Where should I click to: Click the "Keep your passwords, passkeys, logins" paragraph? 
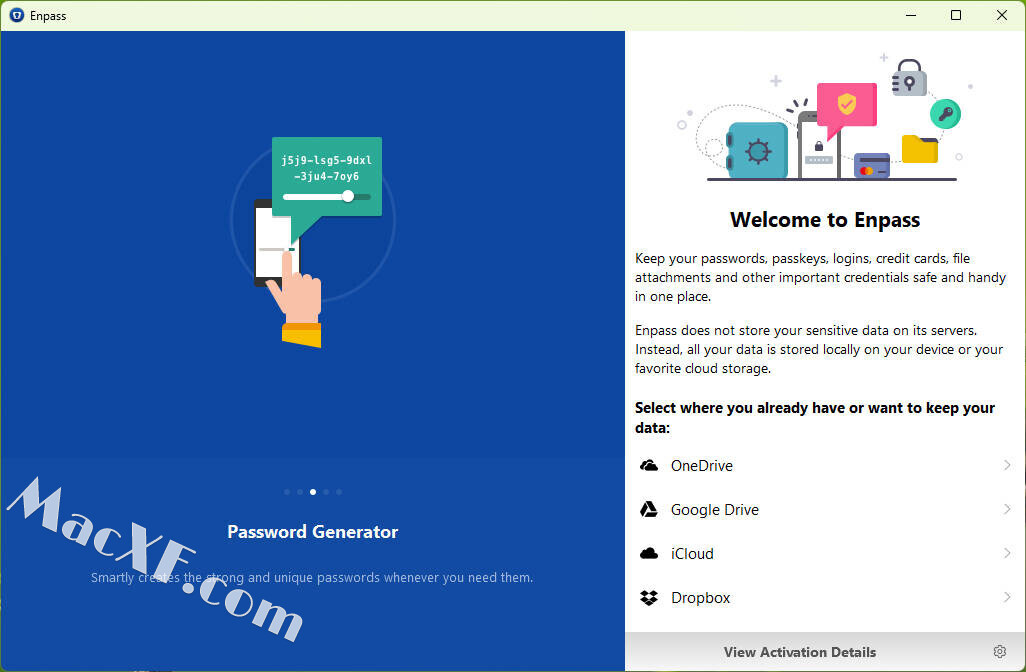pos(820,277)
